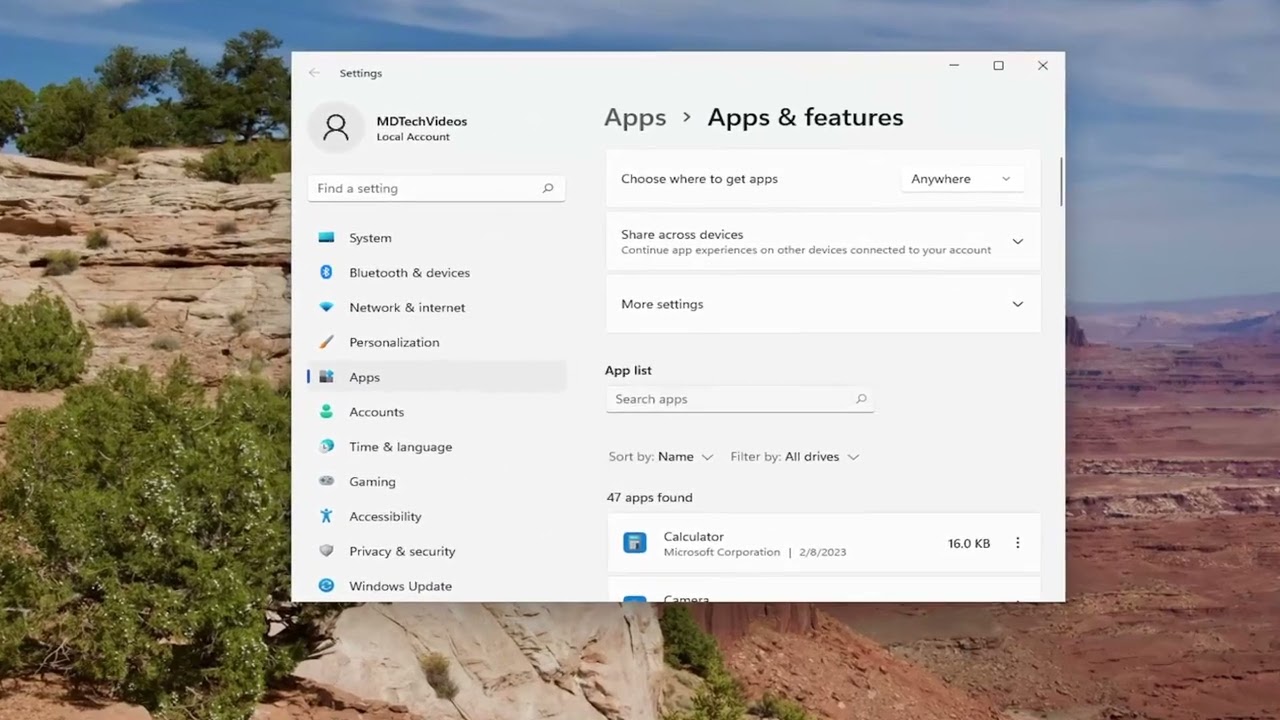Go back with the Settings back arrow

tap(315, 73)
